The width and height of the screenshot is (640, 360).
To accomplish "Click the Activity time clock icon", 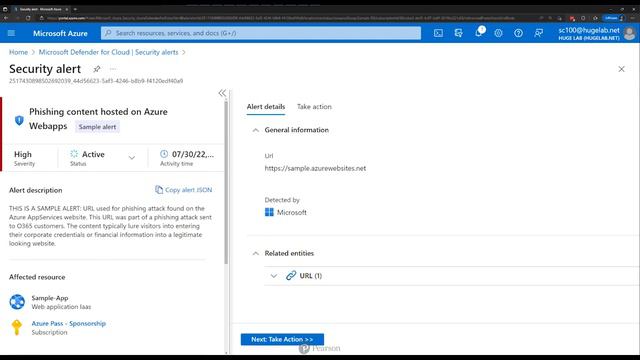I will click(164, 154).
